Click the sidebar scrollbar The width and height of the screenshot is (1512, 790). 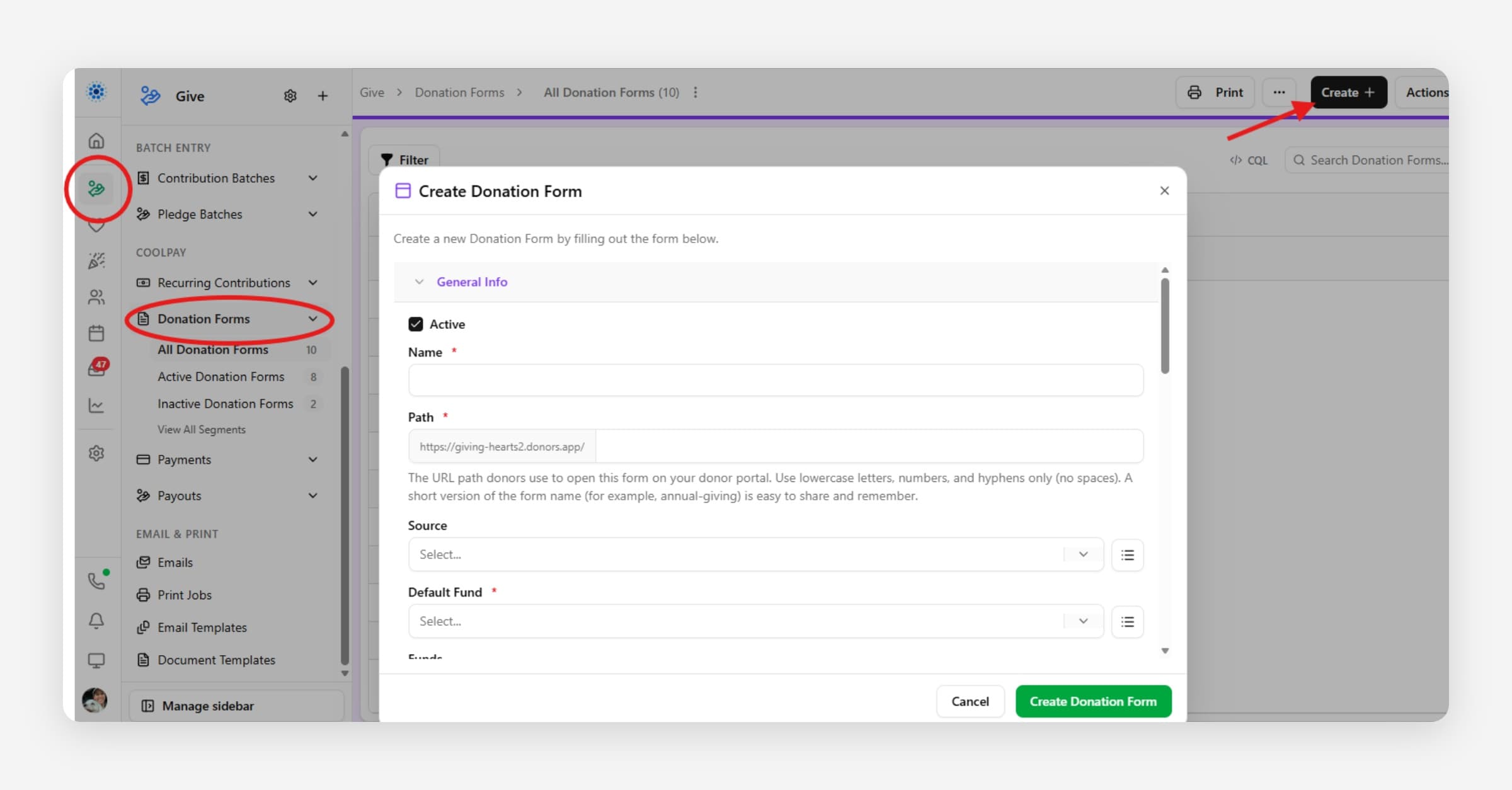pos(345,515)
